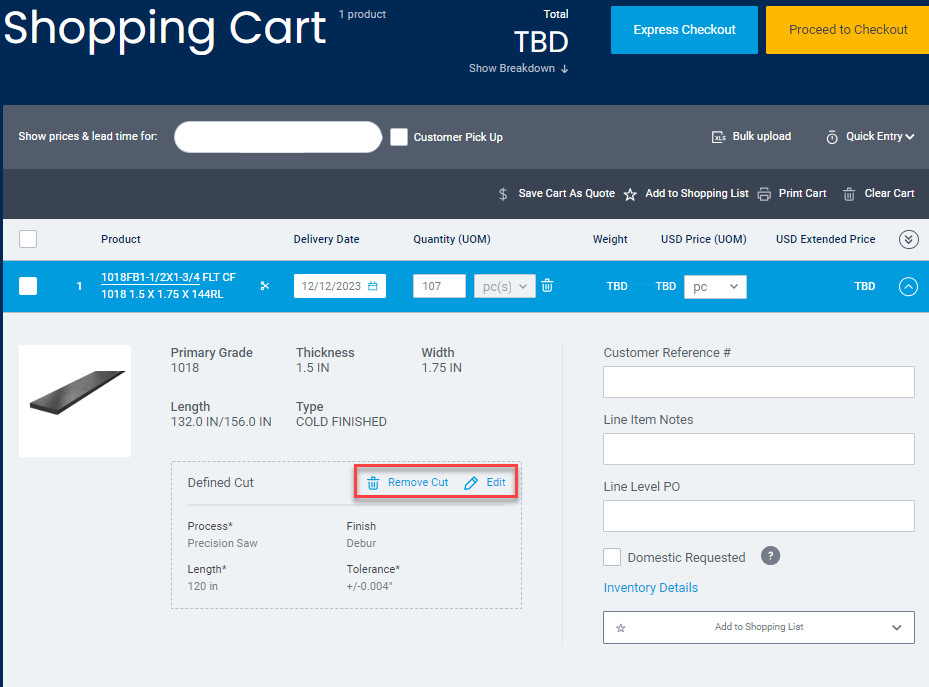Check the Domestic Requested checkbox
The image size is (929, 687).
tap(611, 557)
